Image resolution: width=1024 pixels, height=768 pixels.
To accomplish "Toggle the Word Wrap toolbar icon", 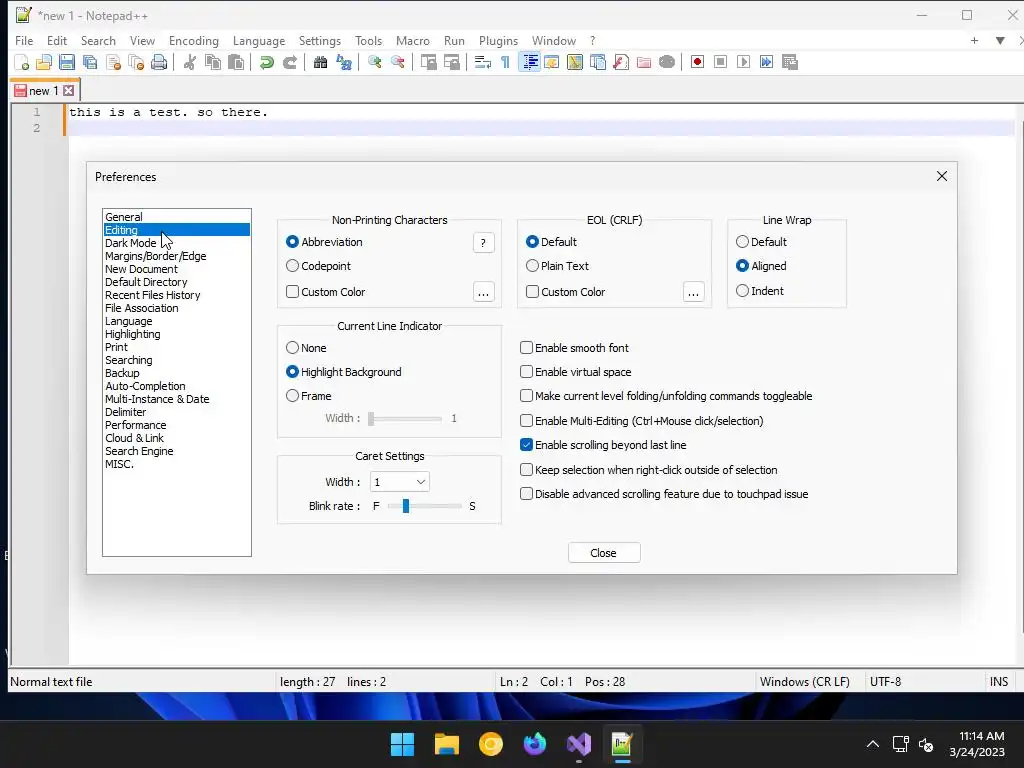I will click(483, 62).
